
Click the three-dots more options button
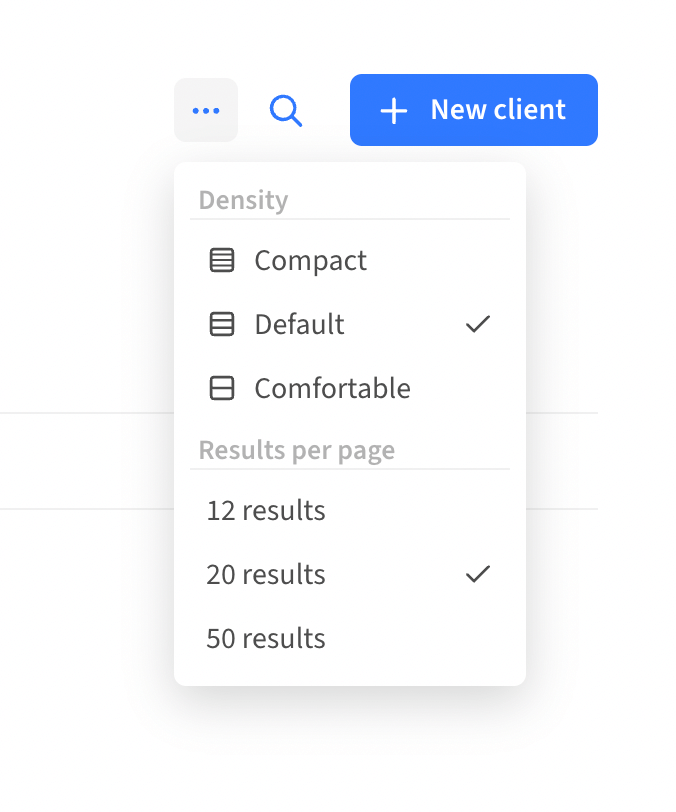[x=206, y=110]
